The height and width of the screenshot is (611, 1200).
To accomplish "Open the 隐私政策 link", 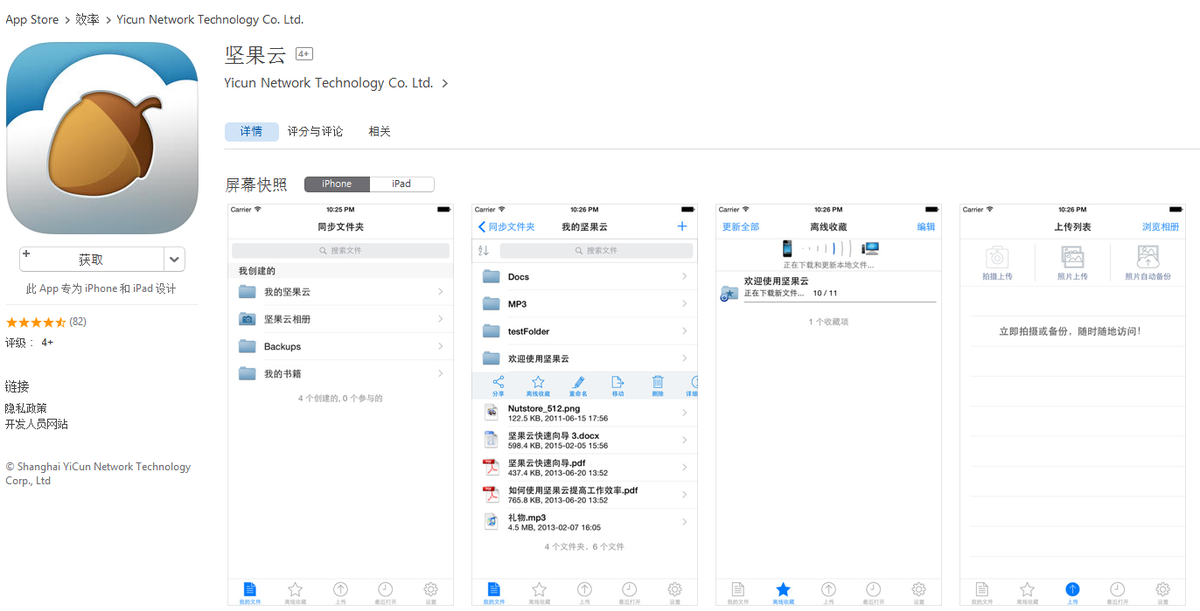I will point(26,408).
